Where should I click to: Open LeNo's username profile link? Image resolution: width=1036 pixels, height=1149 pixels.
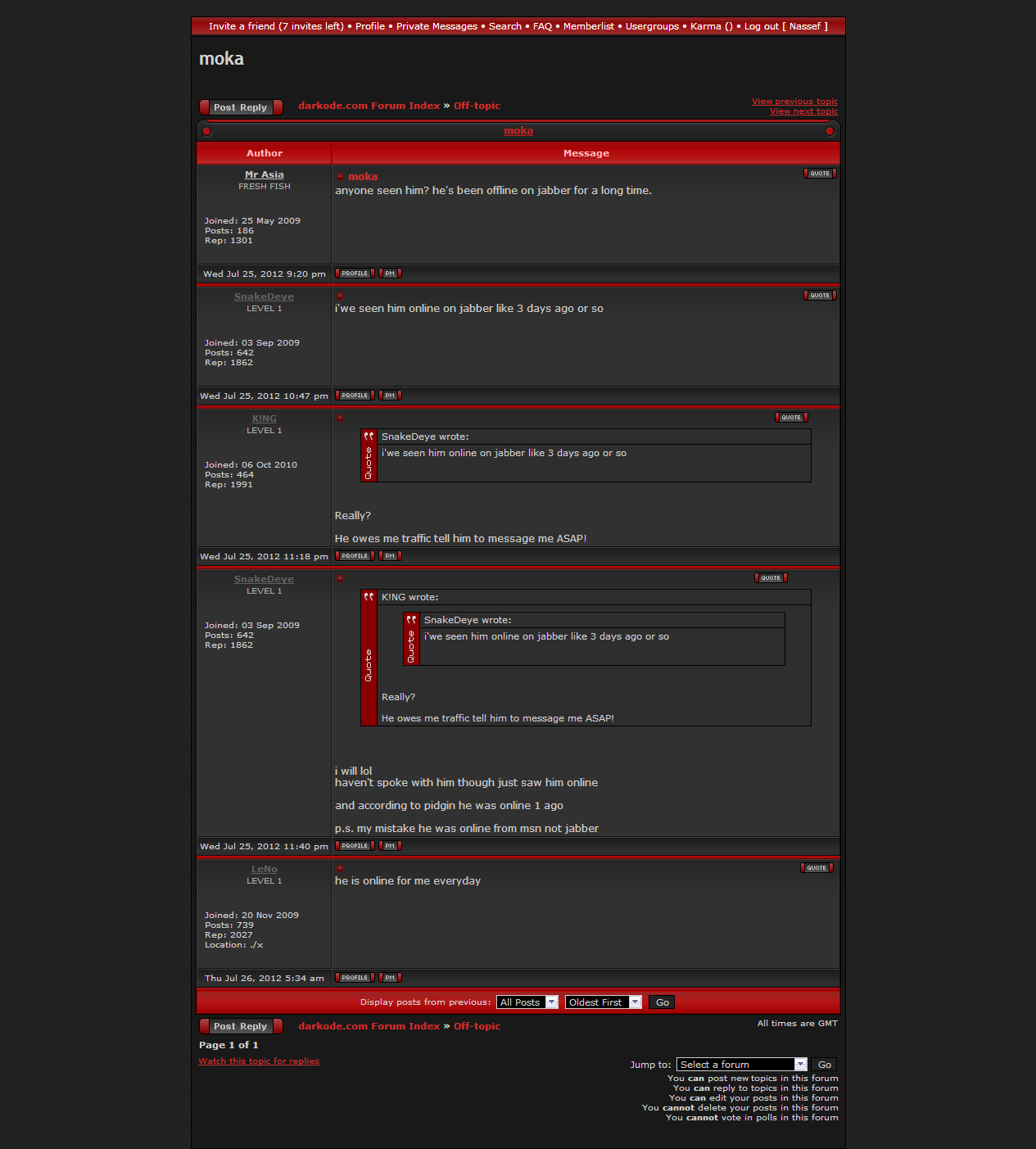(264, 870)
